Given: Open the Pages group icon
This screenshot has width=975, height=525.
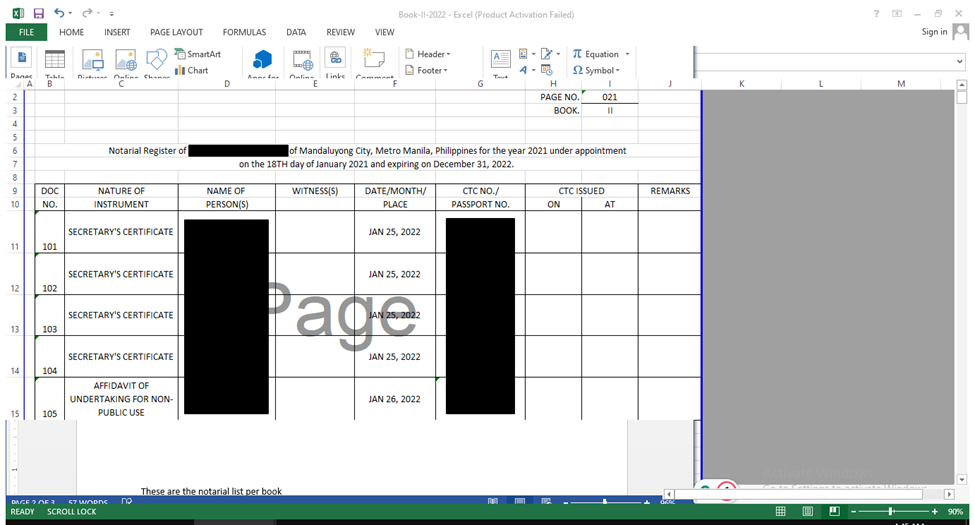Looking at the screenshot, I should (22, 63).
